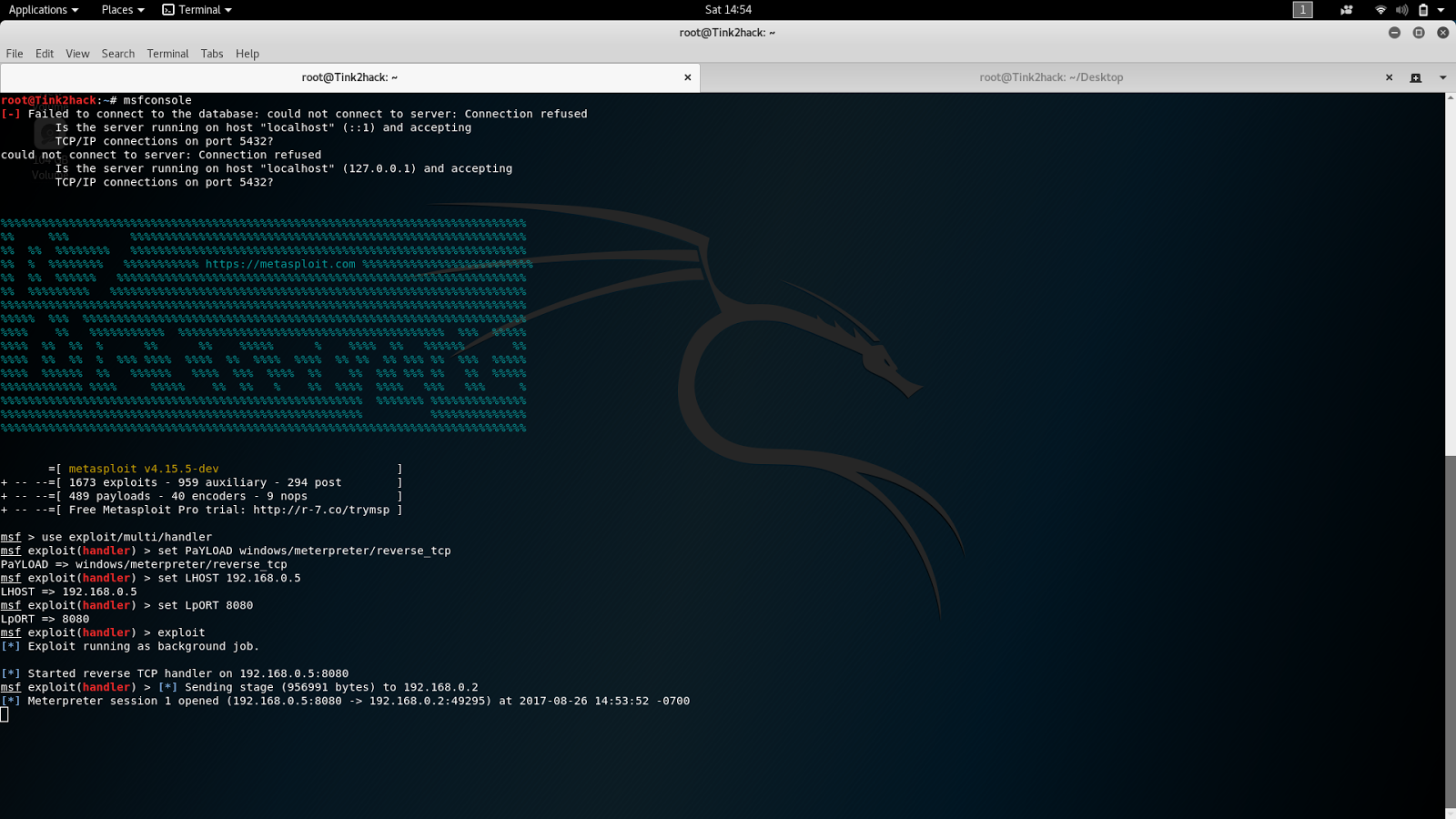Select workspace 1 indicator in top bar

pyautogui.click(x=1303, y=10)
